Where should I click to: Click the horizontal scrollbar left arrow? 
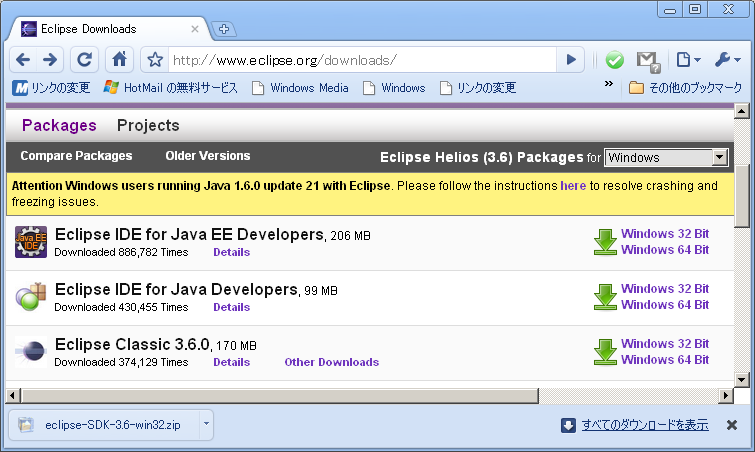click(13, 396)
